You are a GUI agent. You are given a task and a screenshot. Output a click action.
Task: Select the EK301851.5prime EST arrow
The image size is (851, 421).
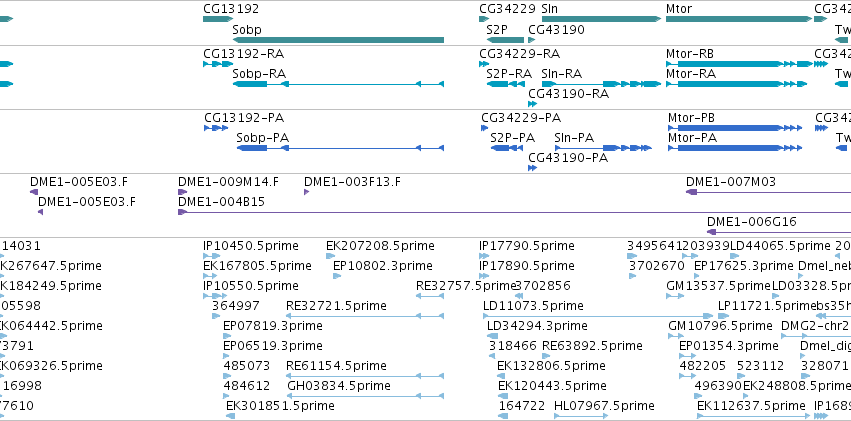click(x=230, y=416)
